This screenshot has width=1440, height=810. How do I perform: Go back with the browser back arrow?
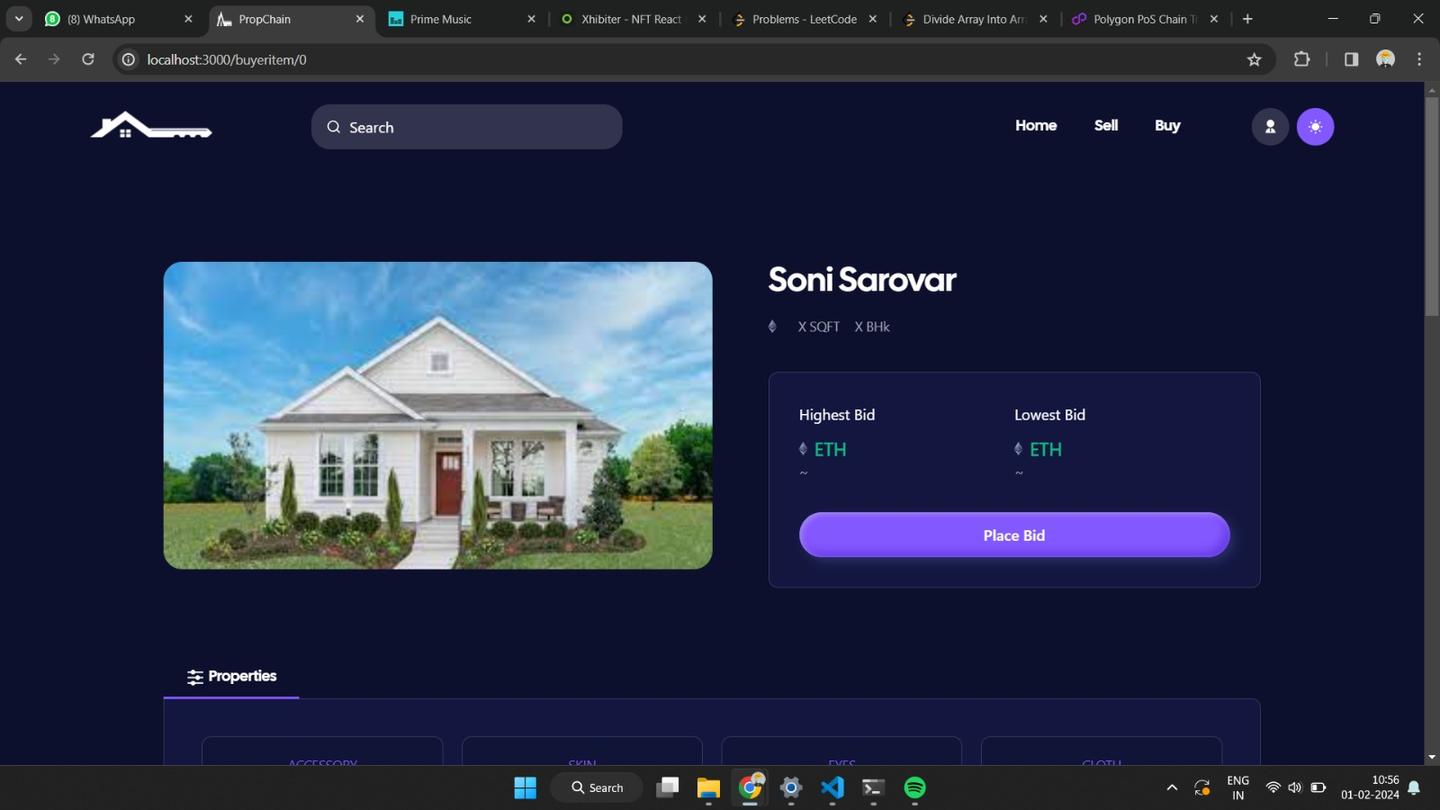(21, 59)
